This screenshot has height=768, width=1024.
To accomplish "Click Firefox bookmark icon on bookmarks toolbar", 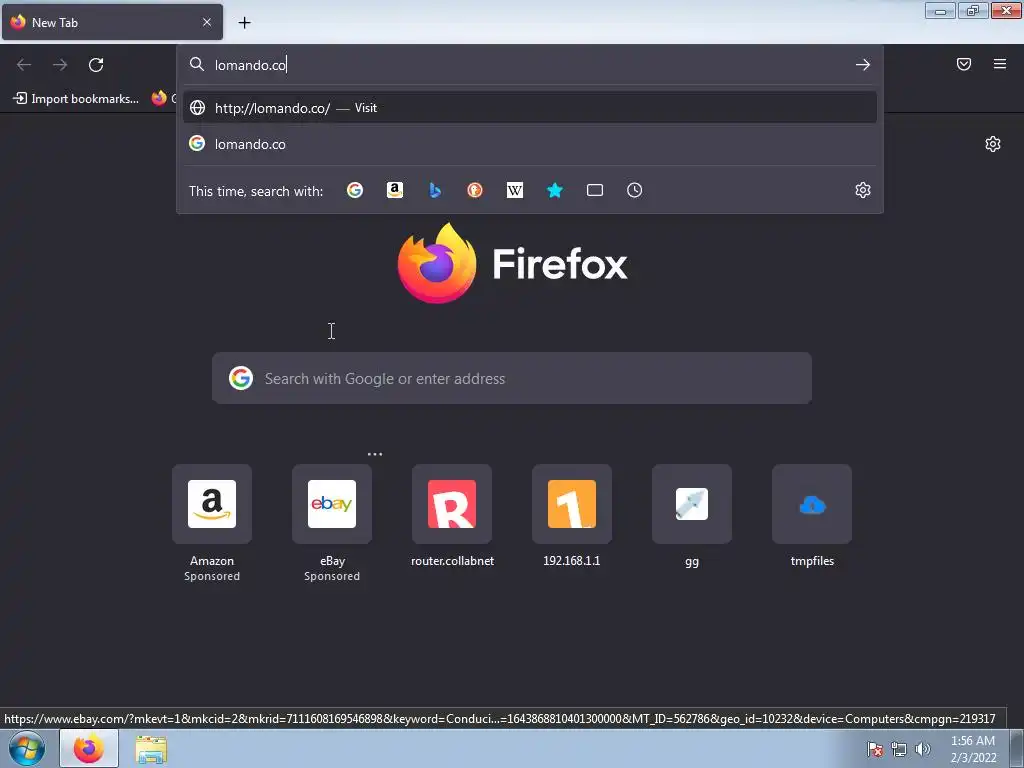I will 159,98.
